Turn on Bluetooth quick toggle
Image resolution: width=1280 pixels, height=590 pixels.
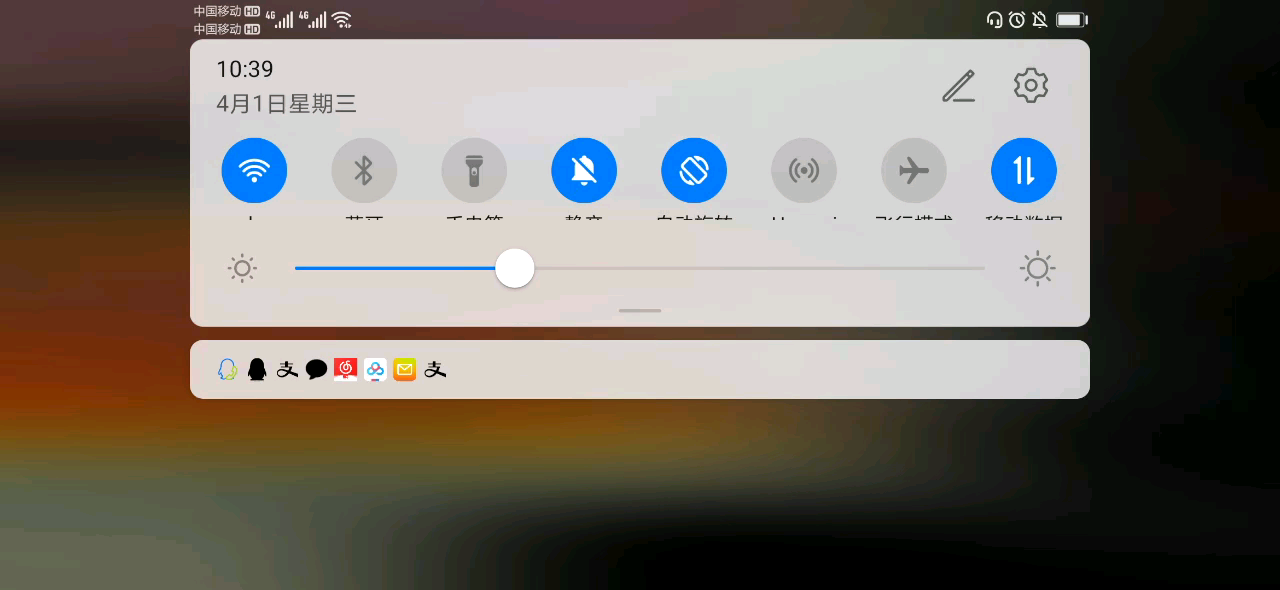[x=364, y=170]
